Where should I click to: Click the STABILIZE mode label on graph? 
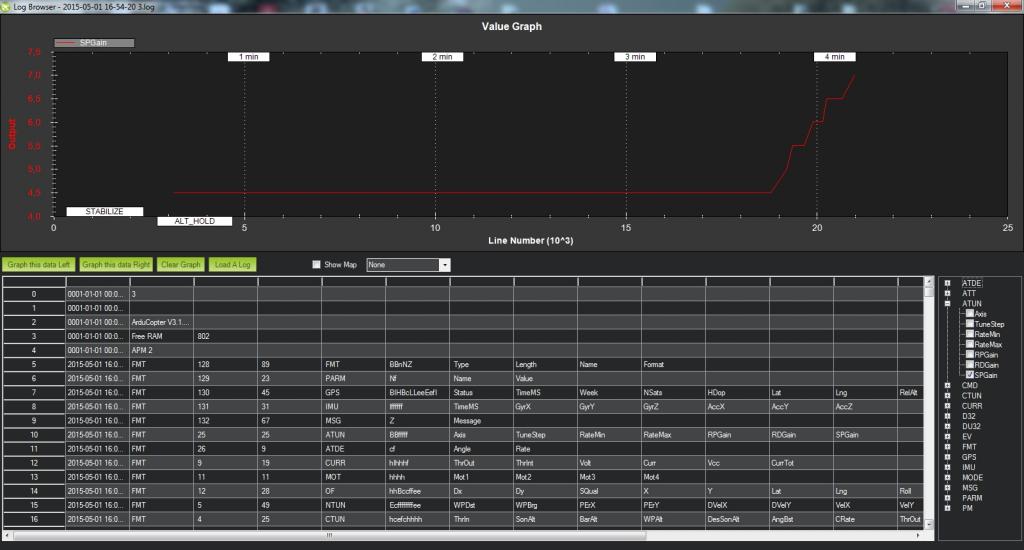click(104, 212)
